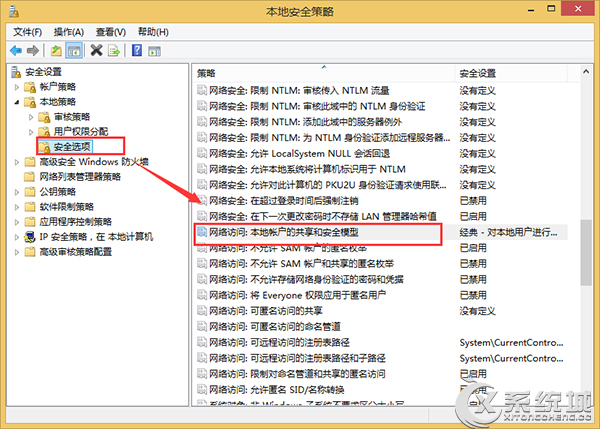Click the window title bar app icon

click(x=14, y=11)
